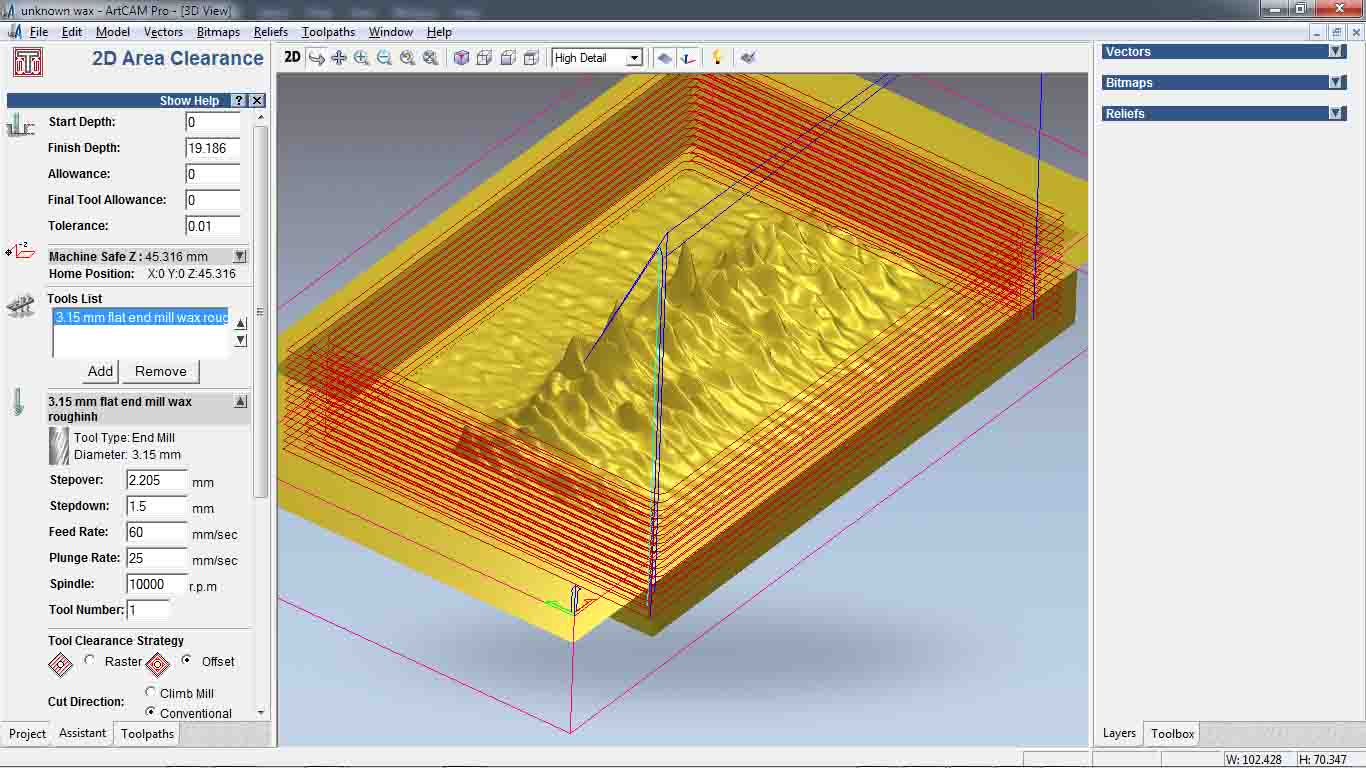Expand the Machine Safe Z section

(x=239, y=256)
